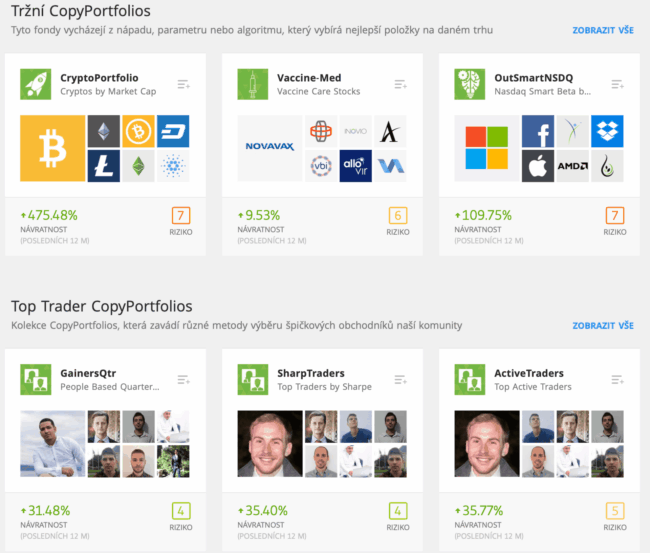
Task: Select the Apple logo tile
Action: 538,166
